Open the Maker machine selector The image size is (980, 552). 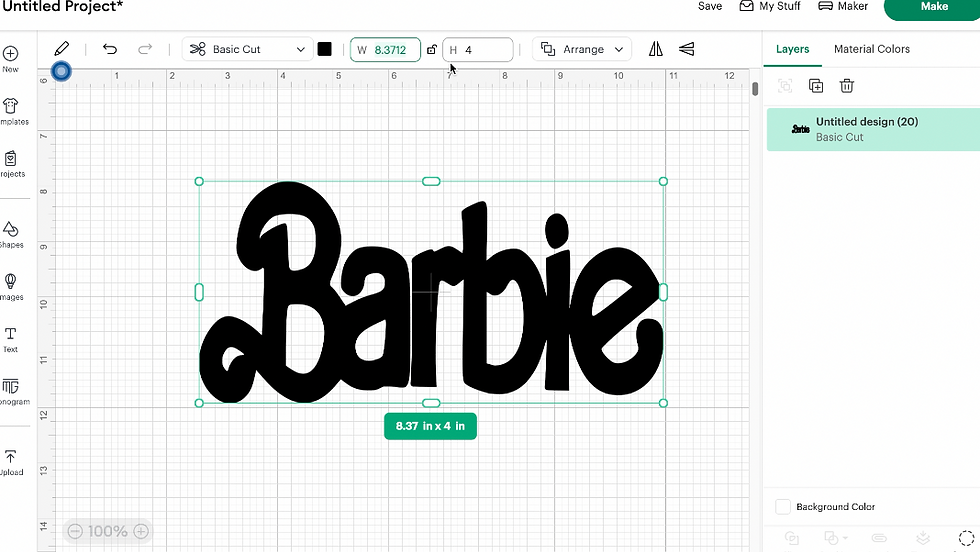tap(843, 6)
